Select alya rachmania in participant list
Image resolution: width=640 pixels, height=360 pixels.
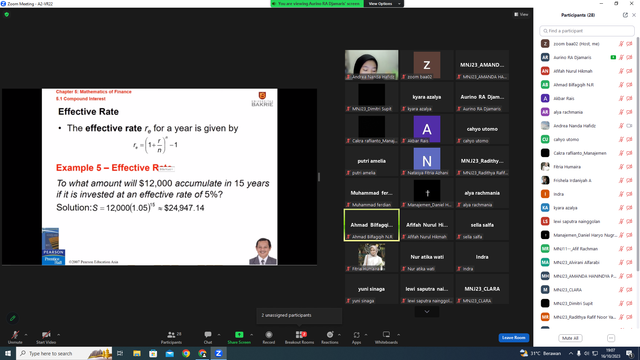(587, 112)
